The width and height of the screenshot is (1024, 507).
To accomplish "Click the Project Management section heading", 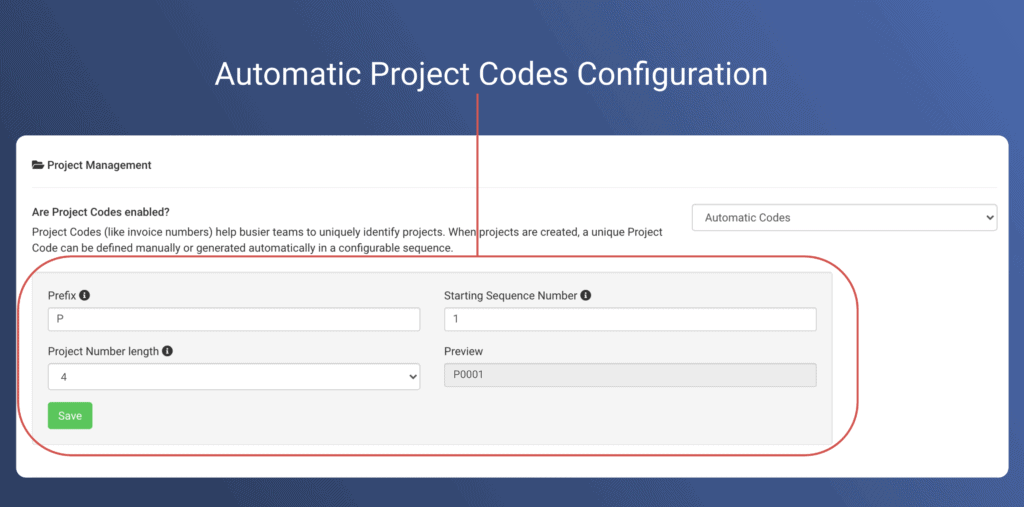I will click(x=99, y=165).
